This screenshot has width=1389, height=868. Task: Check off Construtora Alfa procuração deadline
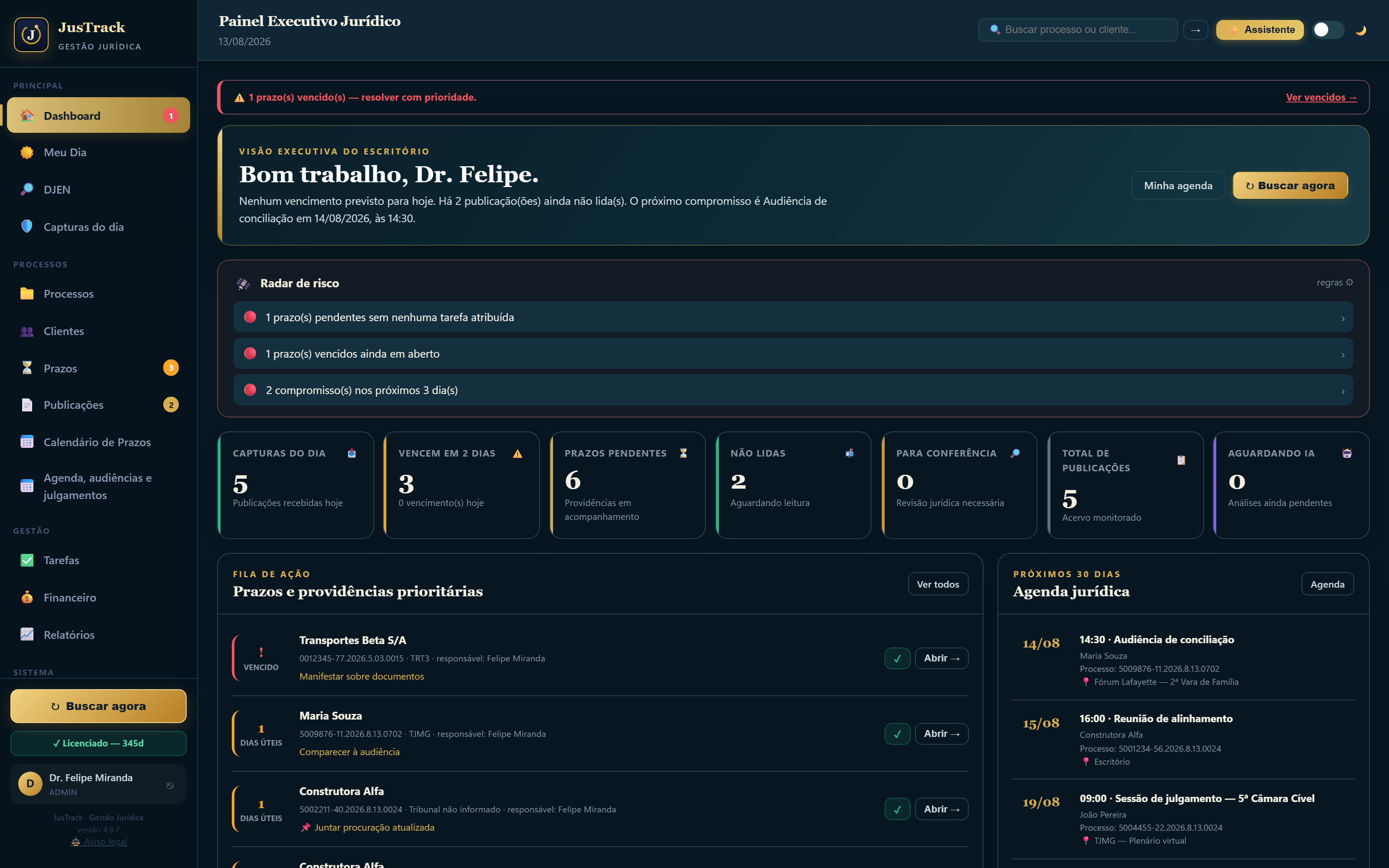point(897,809)
